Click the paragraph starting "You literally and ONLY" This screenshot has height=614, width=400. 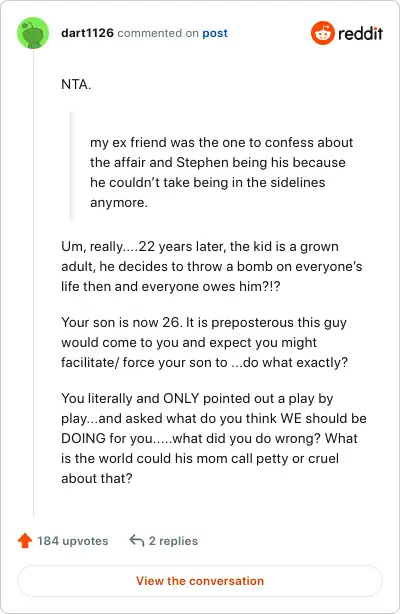pyautogui.click(x=214, y=438)
